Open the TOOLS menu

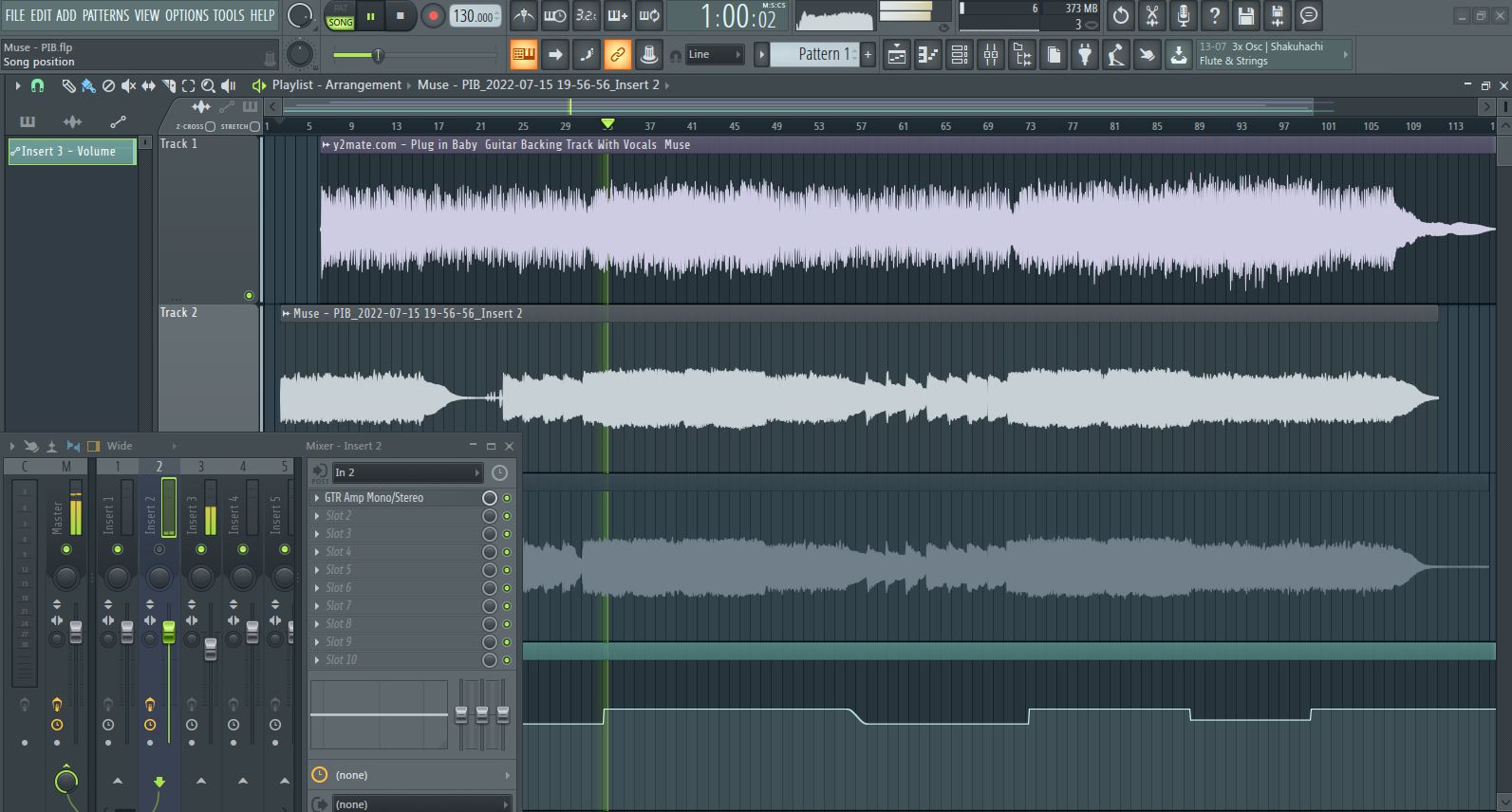click(228, 15)
